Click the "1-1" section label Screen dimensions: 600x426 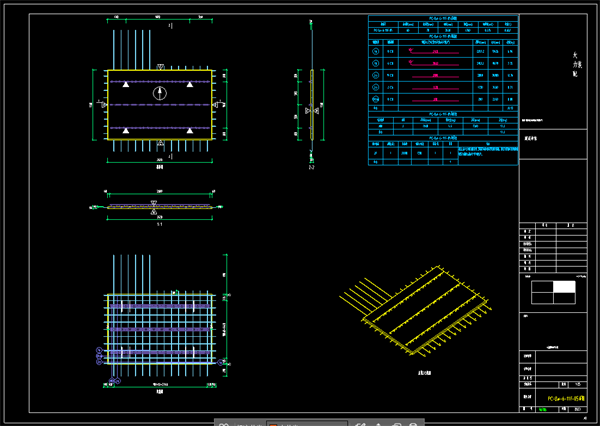coord(160,224)
